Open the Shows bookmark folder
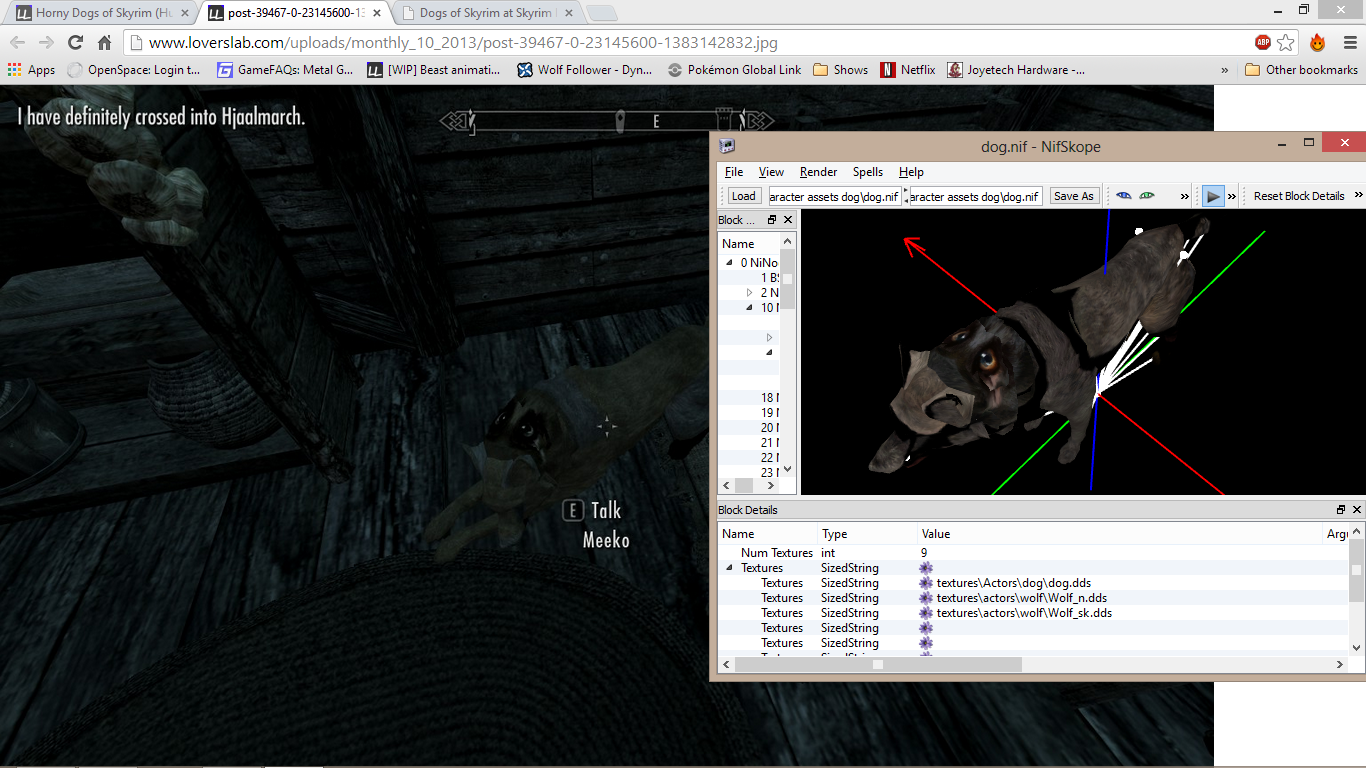 coord(841,70)
